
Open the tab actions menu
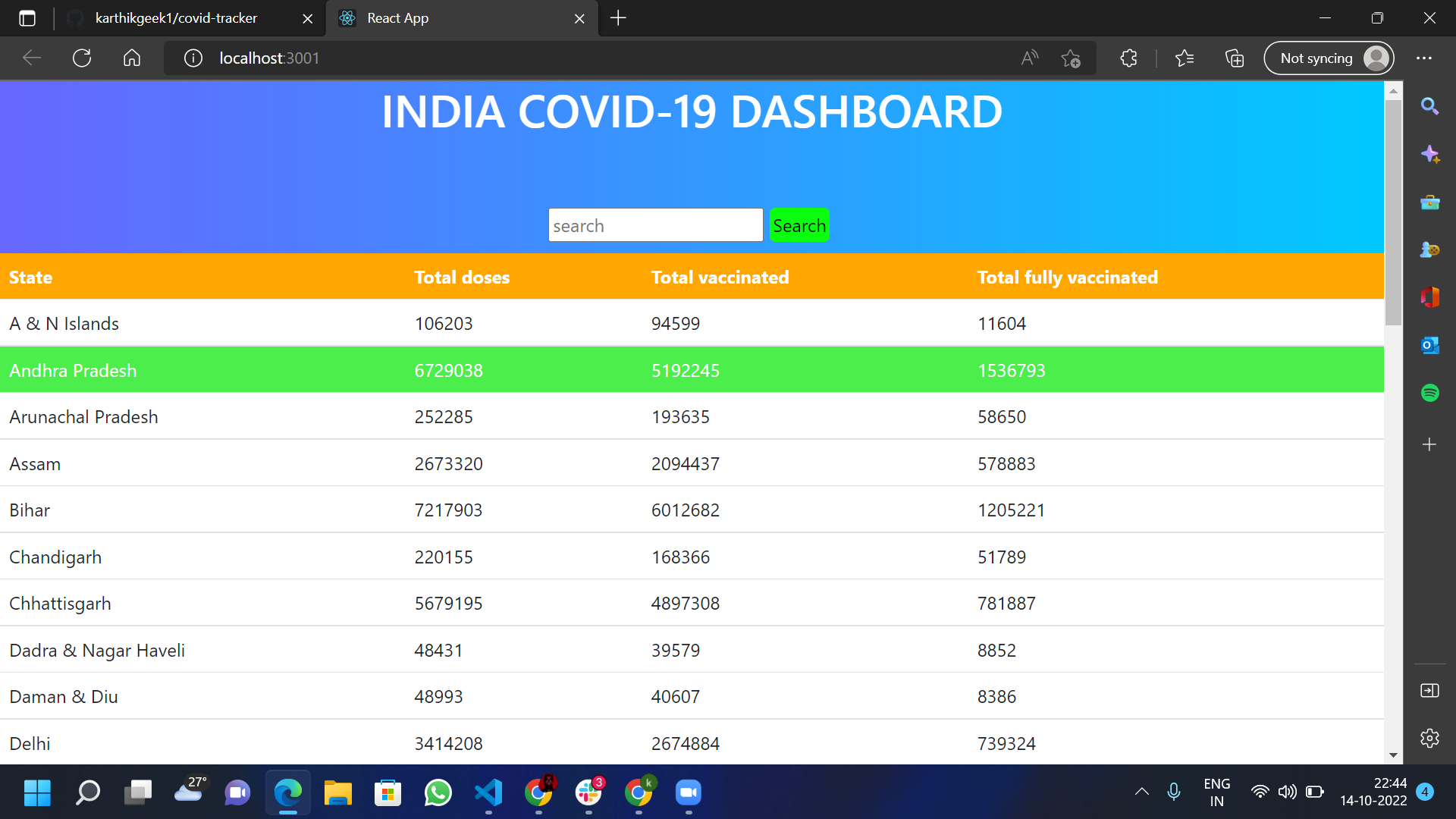27,18
